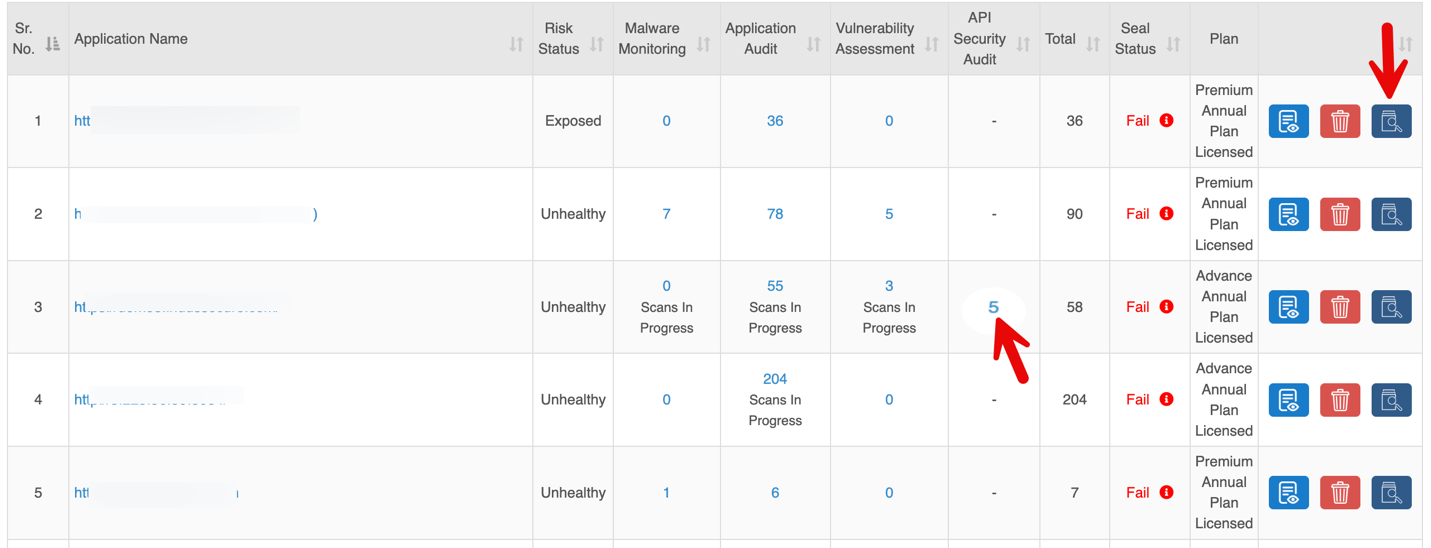Open API Security Audit count 5
Viewport: 1431px width, 548px height.
[993, 307]
